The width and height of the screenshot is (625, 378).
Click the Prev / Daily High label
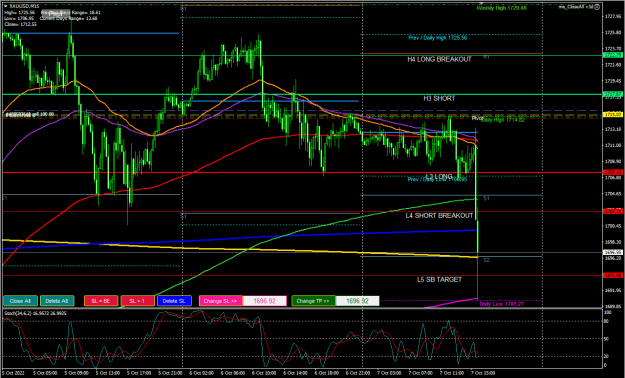coord(438,38)
